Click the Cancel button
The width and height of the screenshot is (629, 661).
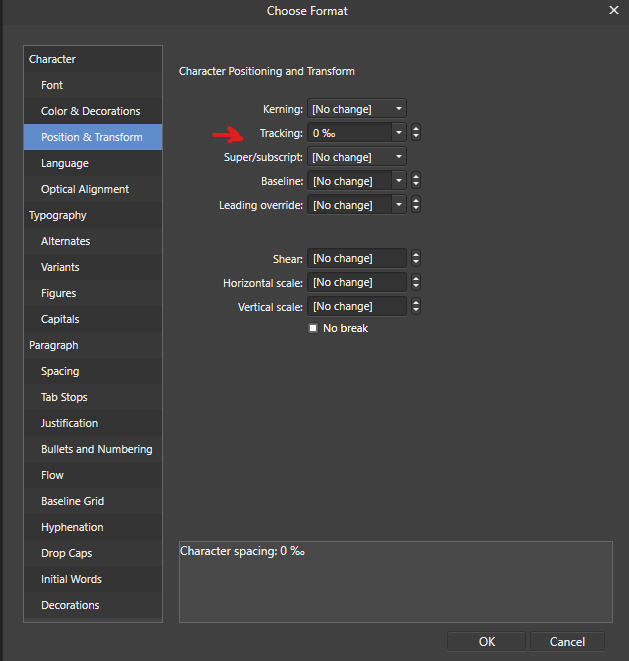tap(567, 641)
